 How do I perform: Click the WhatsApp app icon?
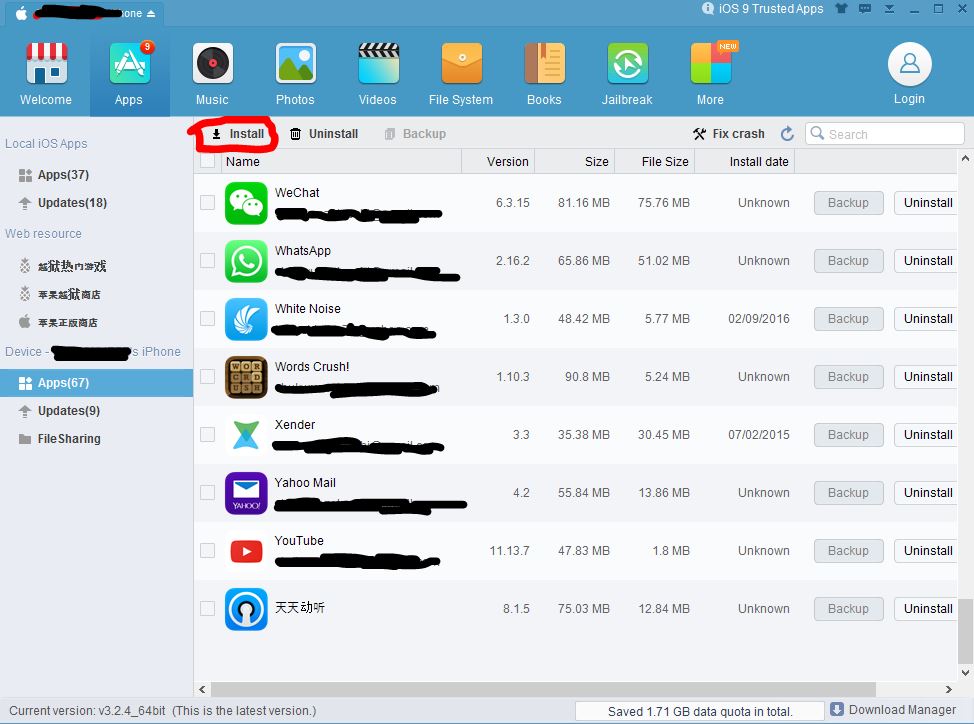click(246, 261)
